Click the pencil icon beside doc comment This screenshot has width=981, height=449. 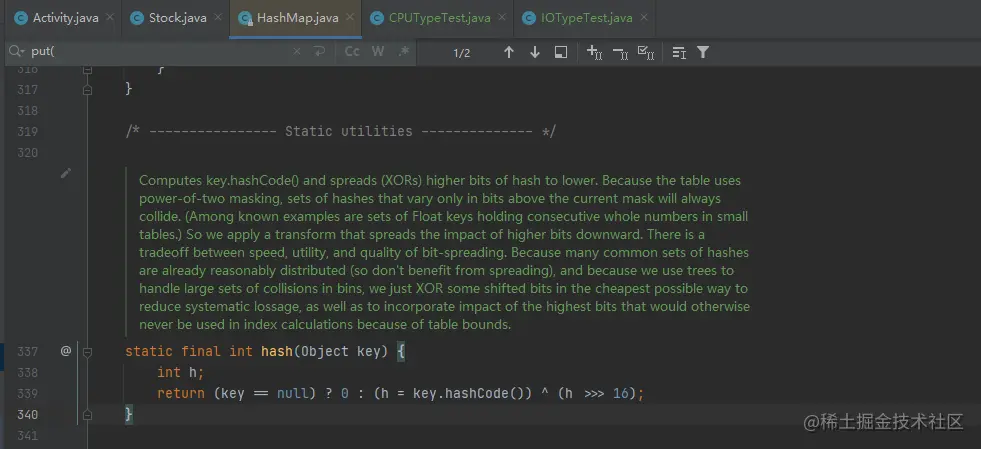tap(66, 173)
